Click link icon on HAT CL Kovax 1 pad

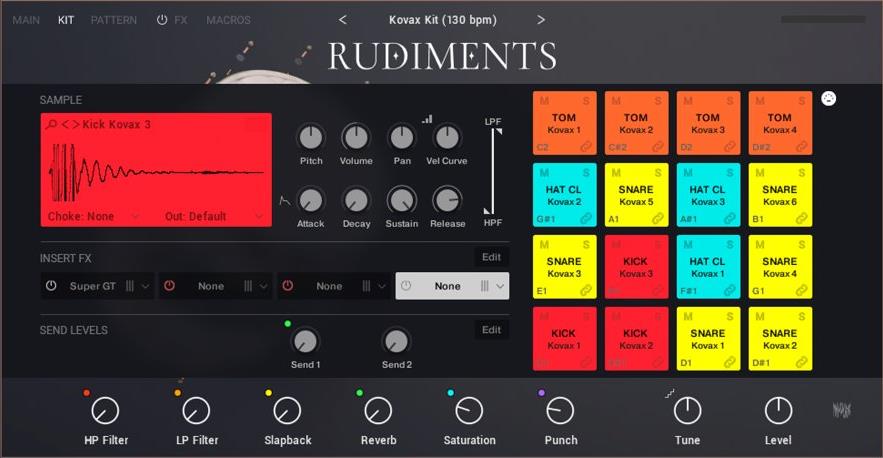[729, 290]
